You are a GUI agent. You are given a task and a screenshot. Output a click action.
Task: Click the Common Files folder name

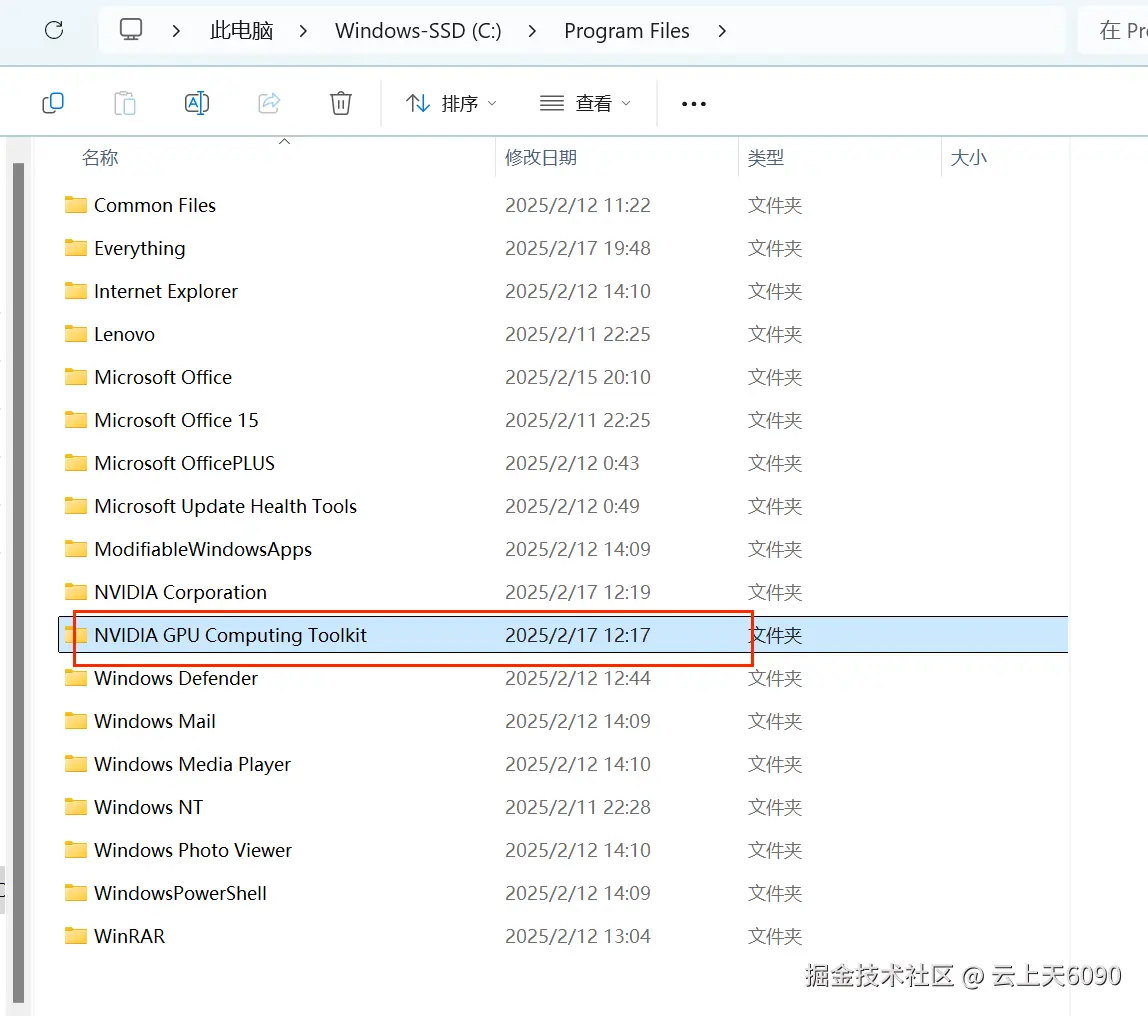pos(154,205)
